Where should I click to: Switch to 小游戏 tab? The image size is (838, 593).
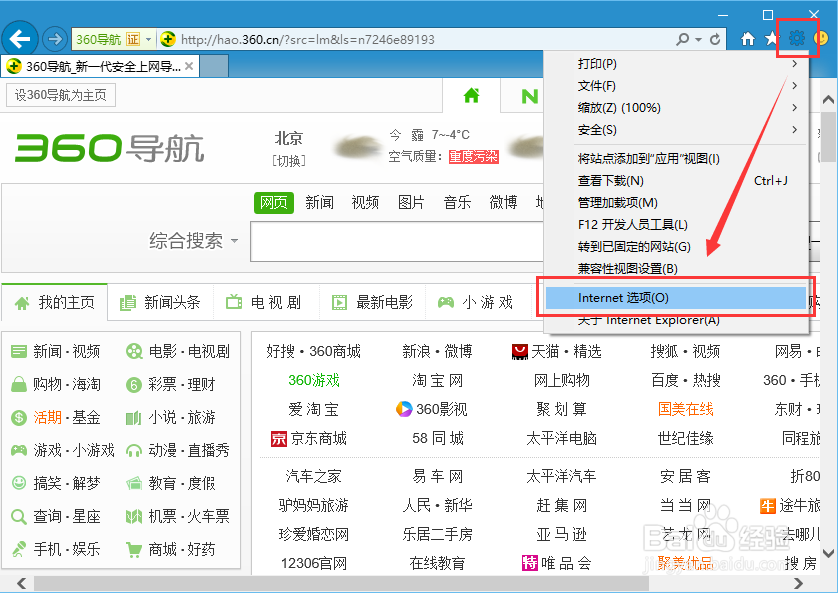(478, 302)
